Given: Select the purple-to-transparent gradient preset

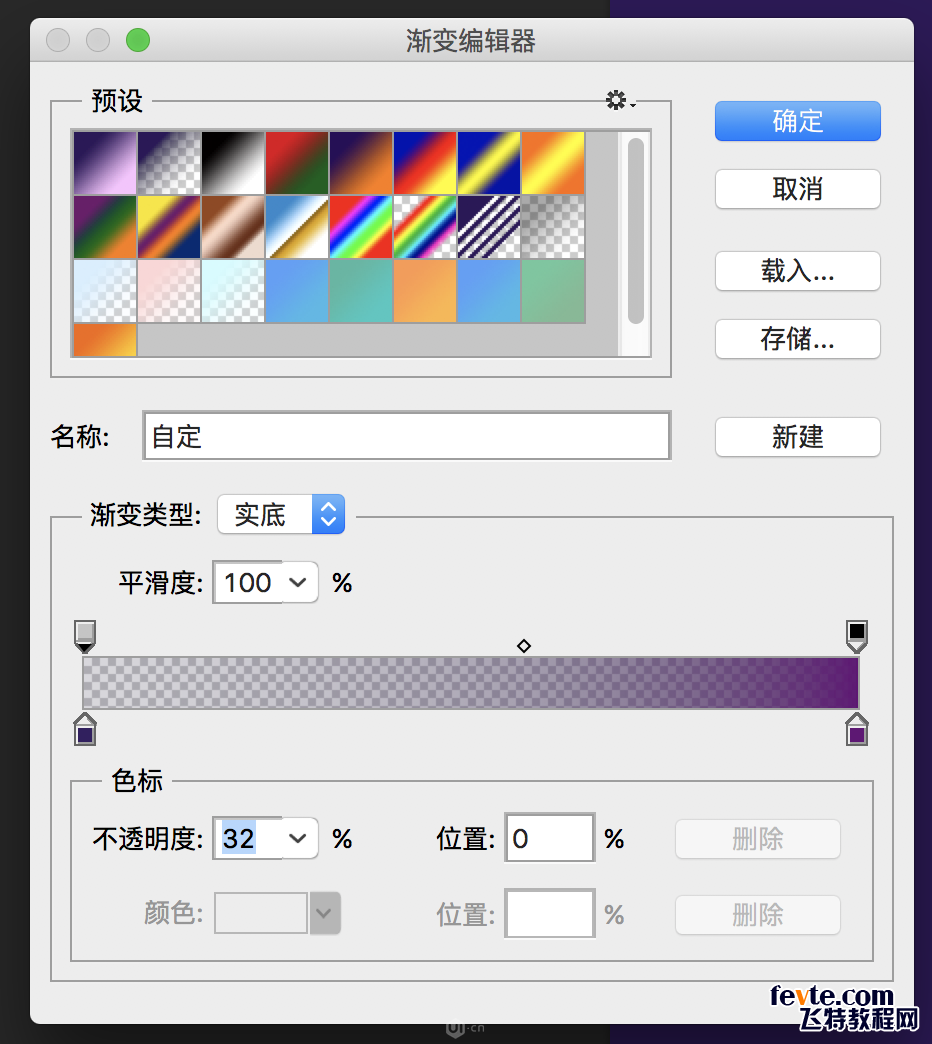Looking at the screenshot, I should pyautogui.click(x=169, y=163).
